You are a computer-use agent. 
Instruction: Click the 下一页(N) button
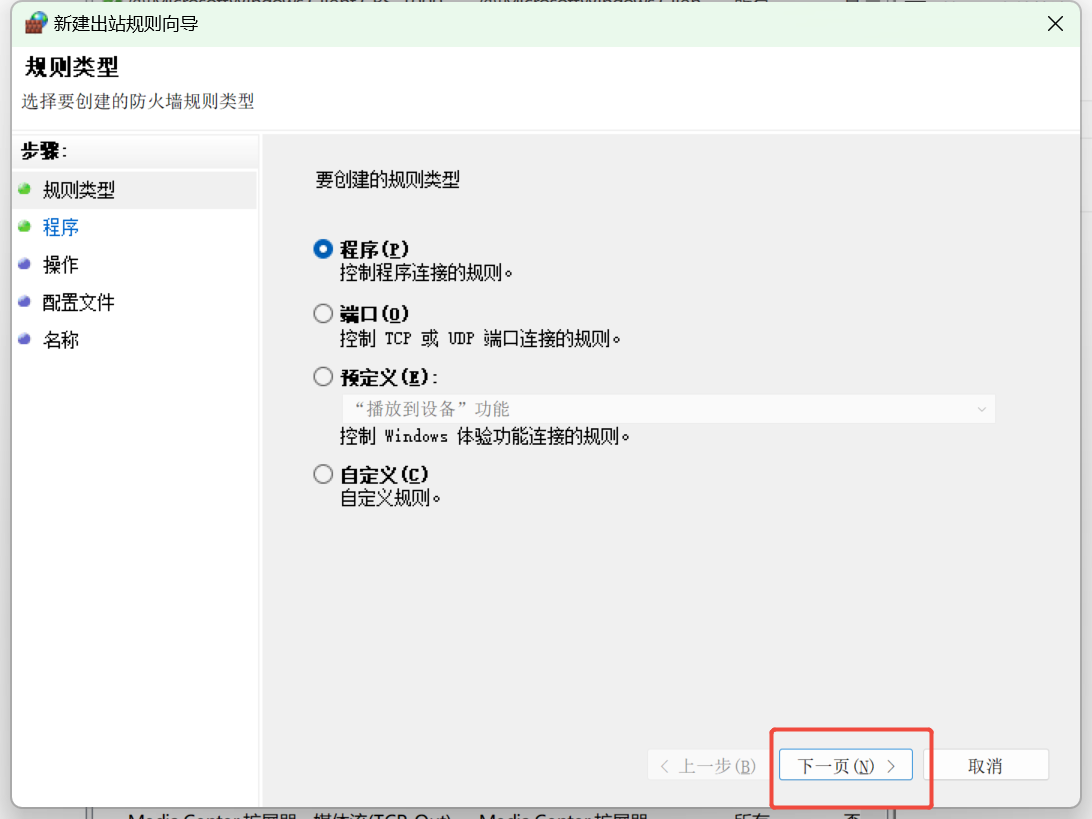[x=845, y=765]
